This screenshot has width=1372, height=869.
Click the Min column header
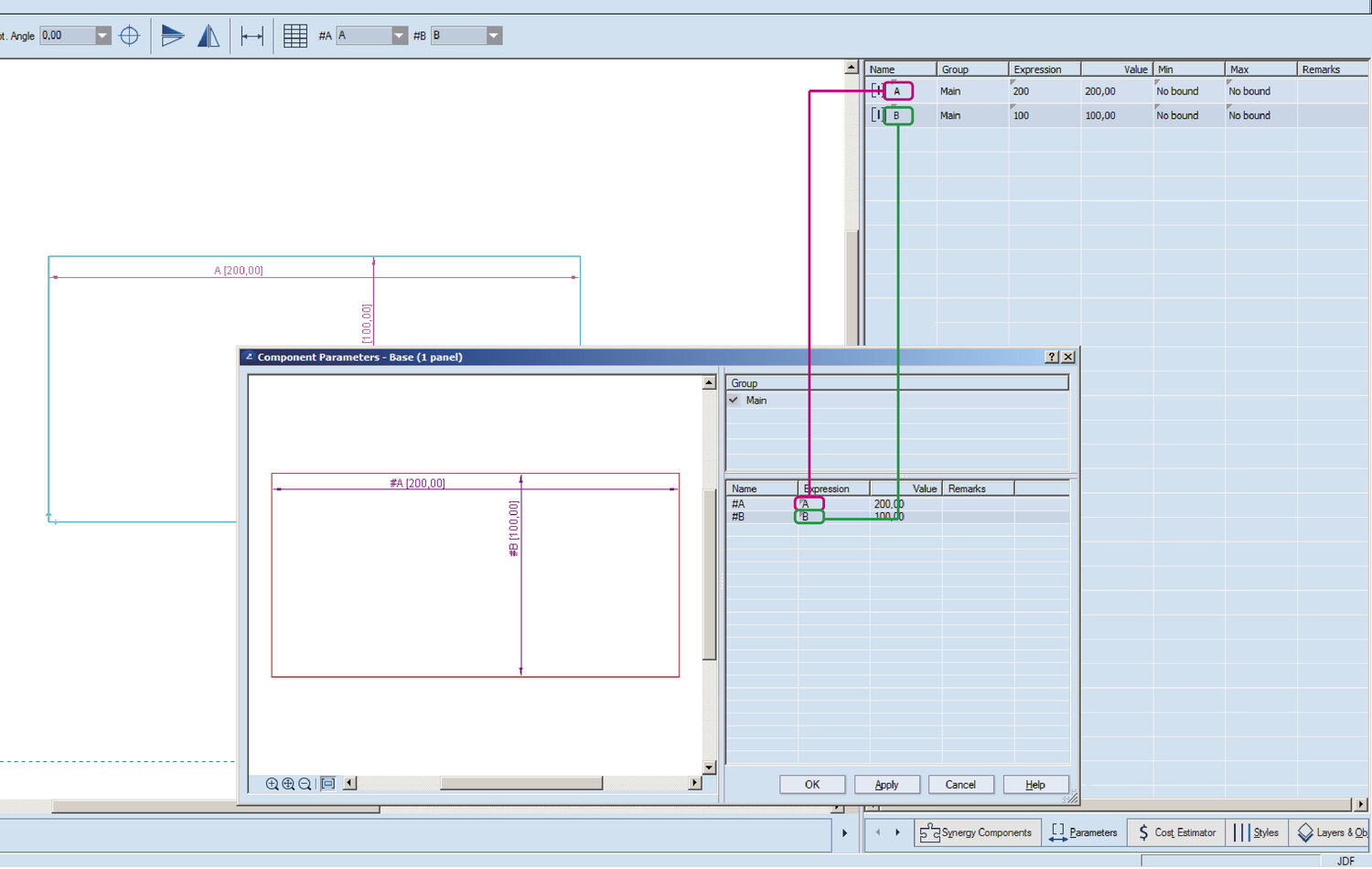pyautogui.click(x=1189, y=70)
